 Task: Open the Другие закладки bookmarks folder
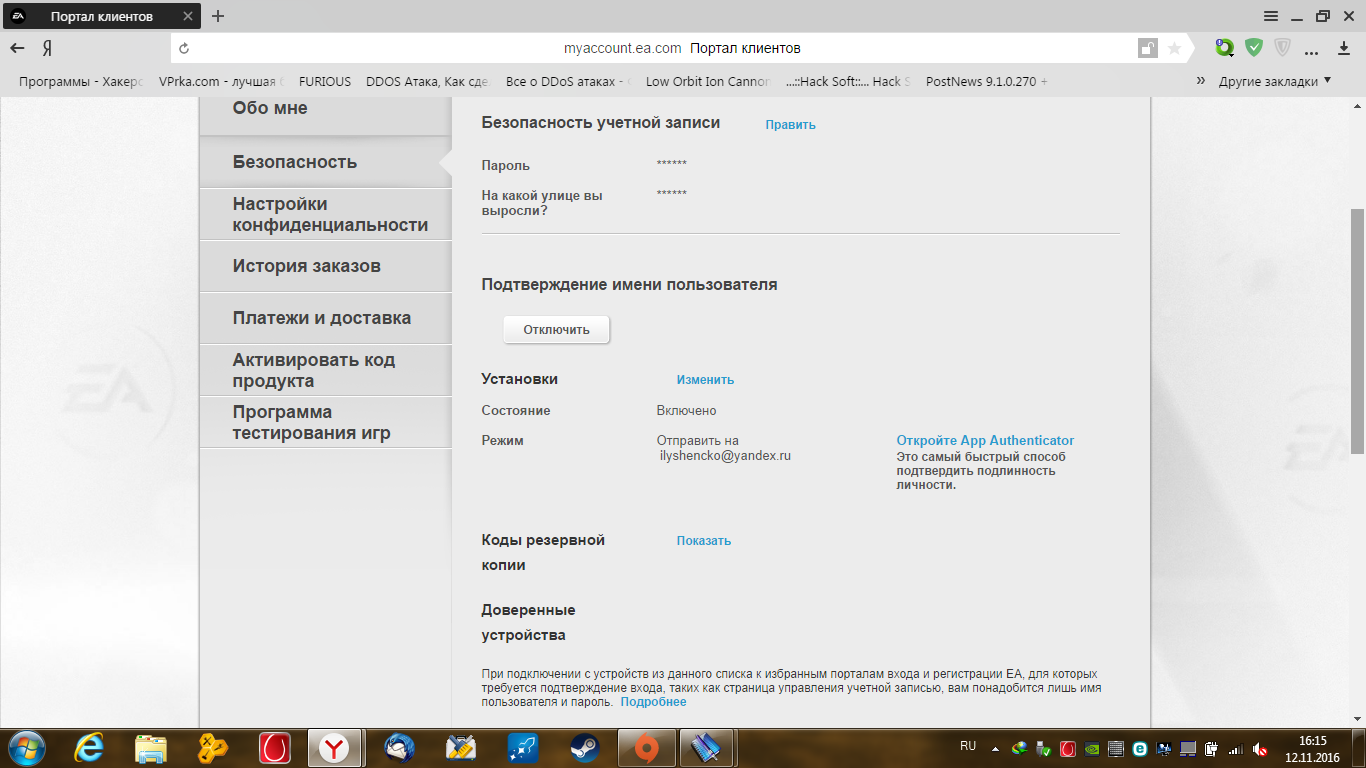pos(1275,81)
